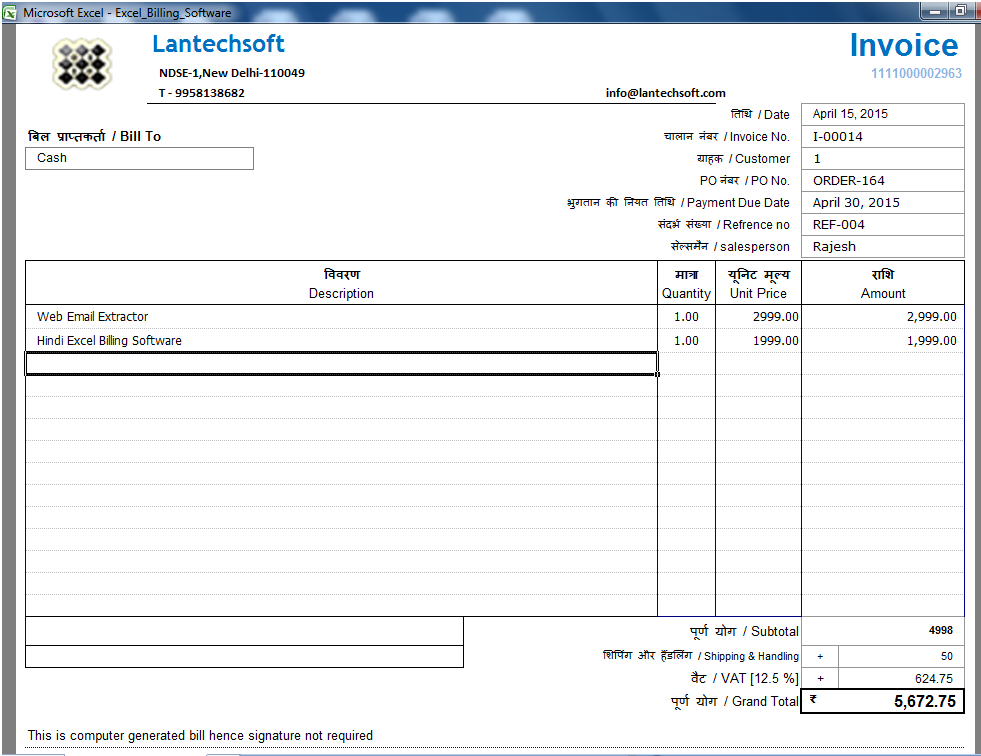The height and width of the screenshot is (756, 981).
Task: Select the Payment Due Date cell April 30, 2015
Action: pos(883,202)
